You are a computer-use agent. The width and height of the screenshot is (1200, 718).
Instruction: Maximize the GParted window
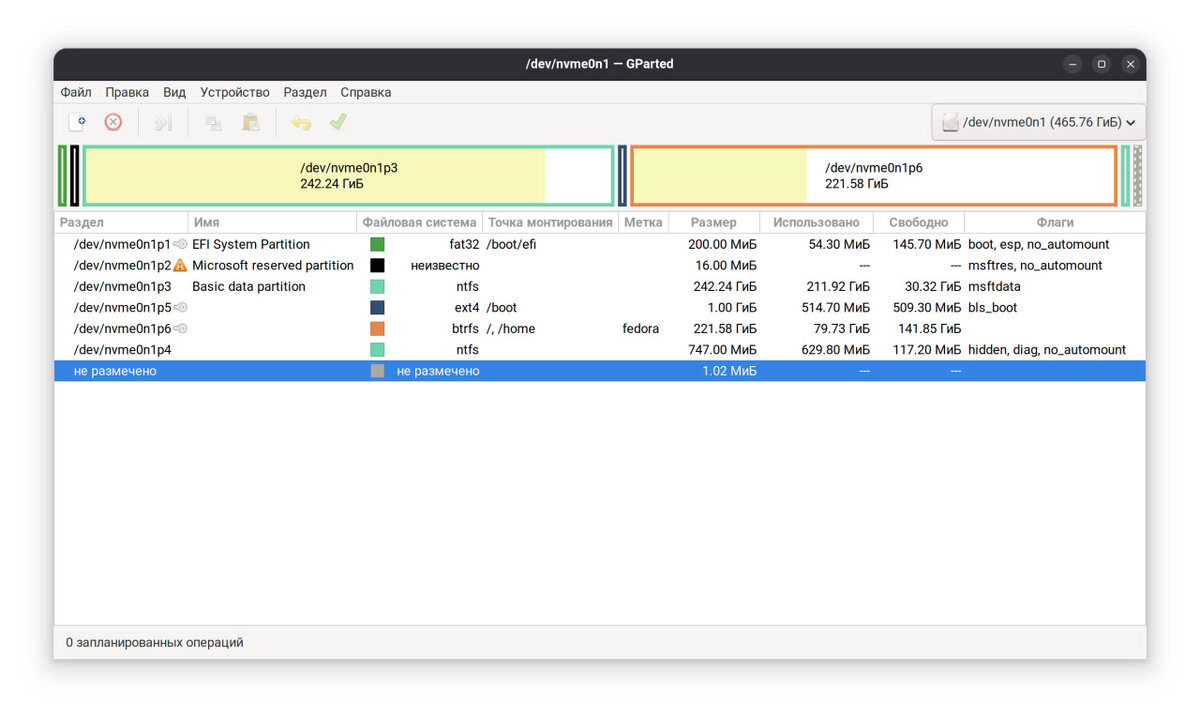click(x=1101, y=64)
